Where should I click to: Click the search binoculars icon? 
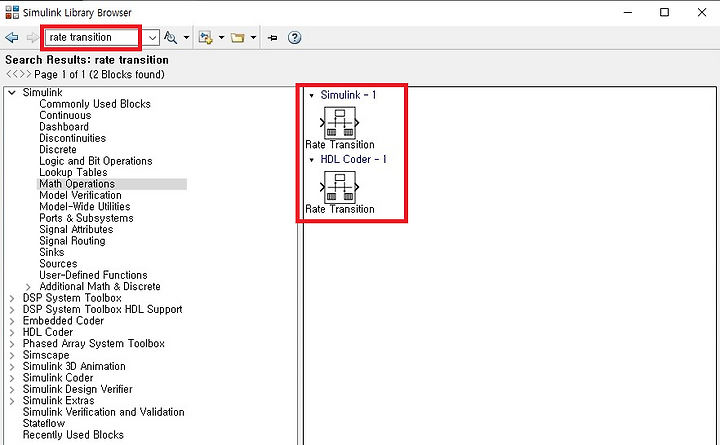[x=170, y=38]
